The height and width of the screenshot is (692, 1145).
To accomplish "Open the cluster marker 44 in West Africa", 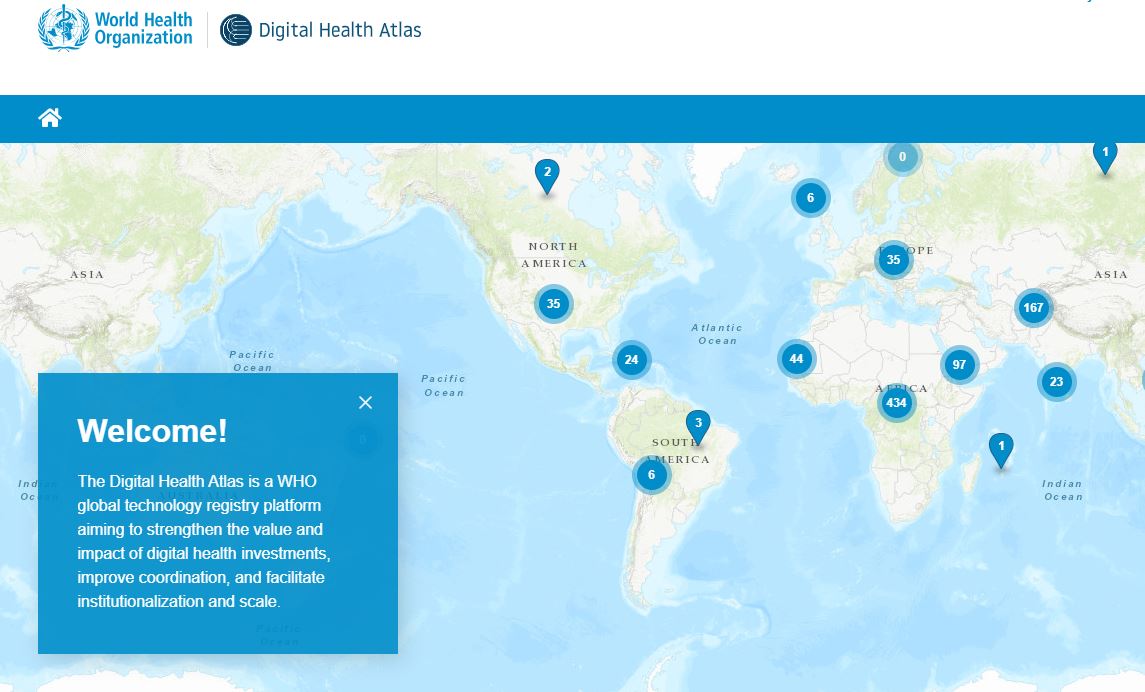I will tap(797, 359).
